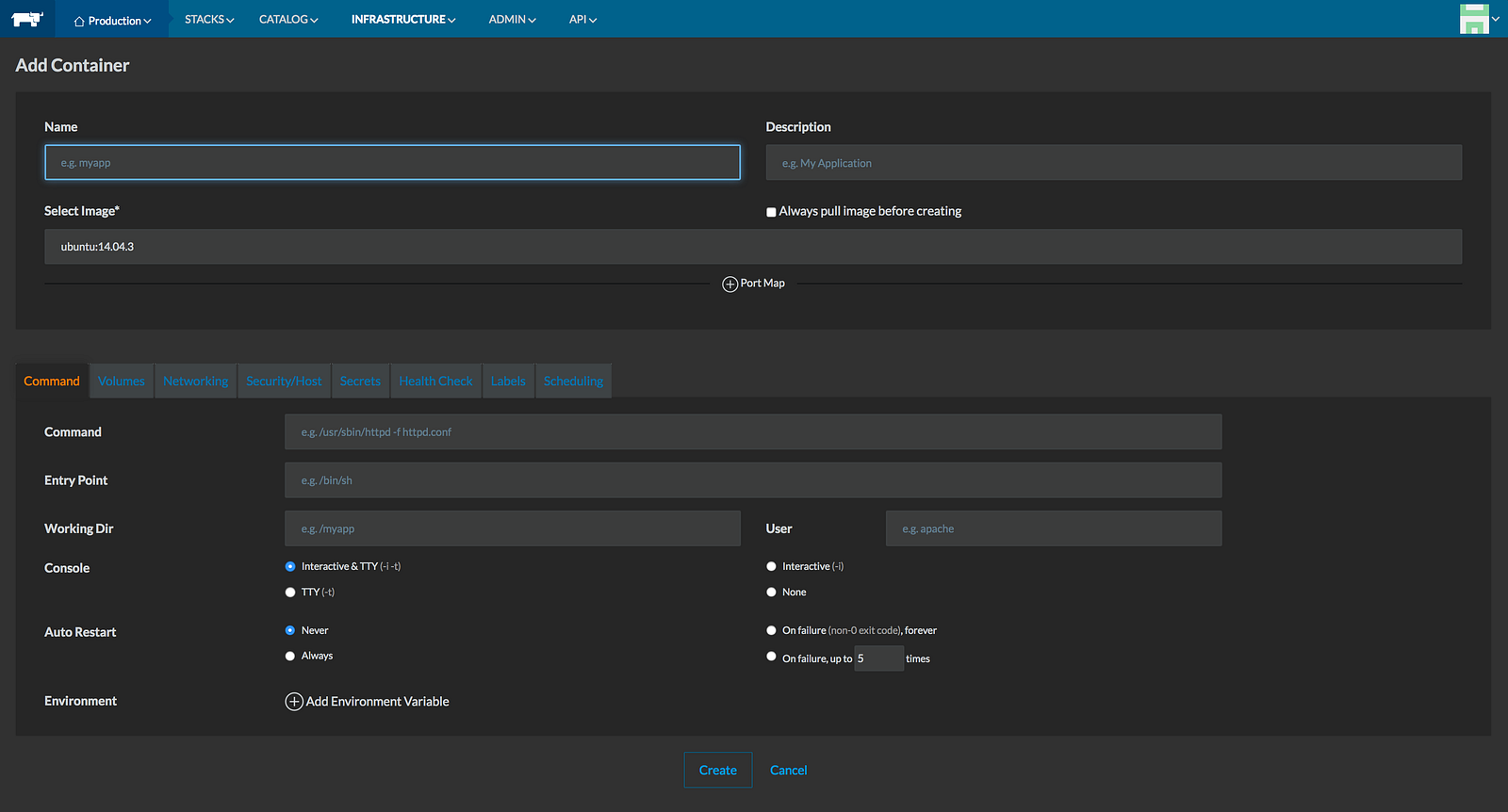Click the container Name input field
This screenshot has height=812, width=1508.
392,163
